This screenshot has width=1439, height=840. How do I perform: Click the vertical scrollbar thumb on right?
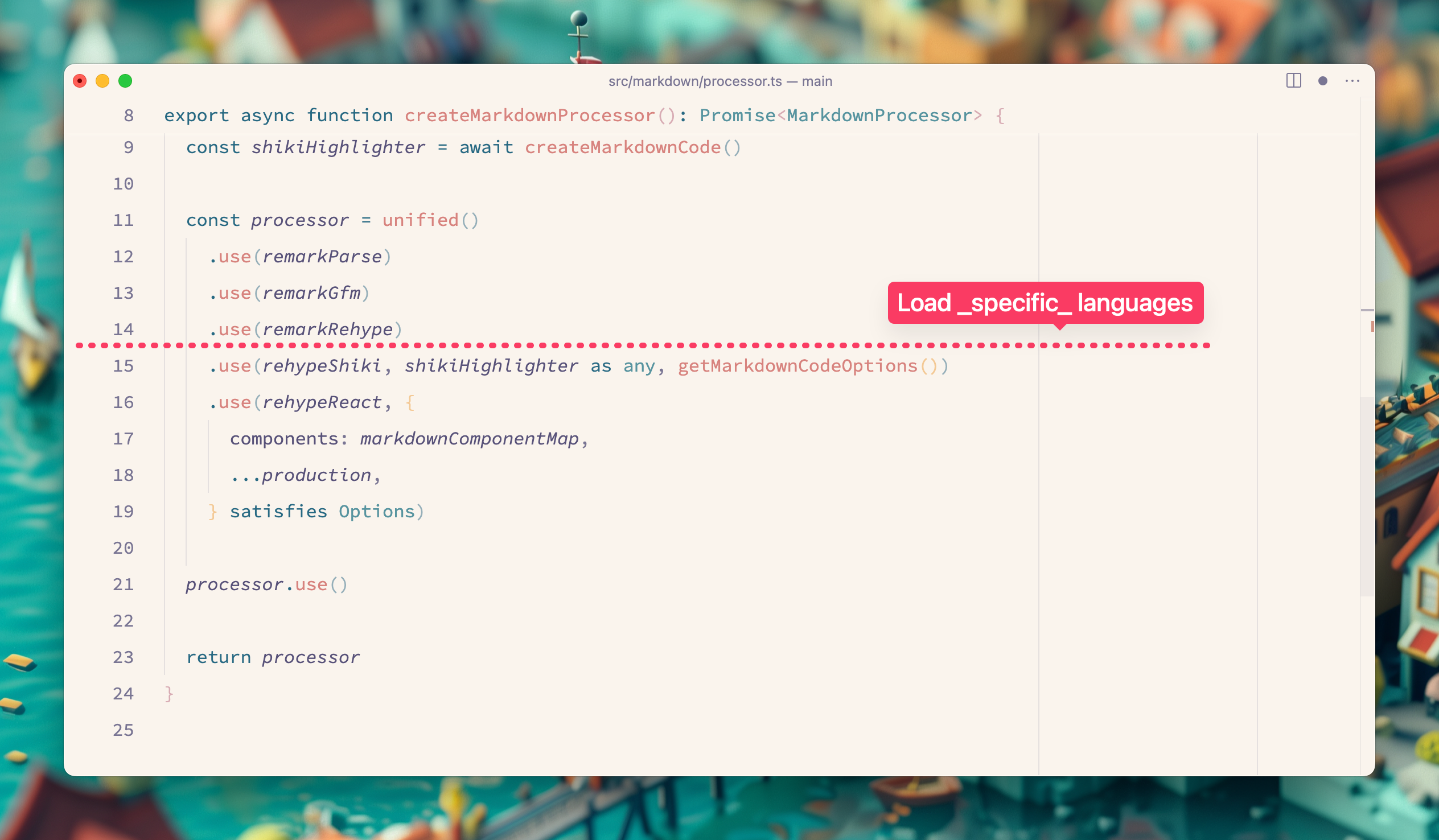point(1367,497)
